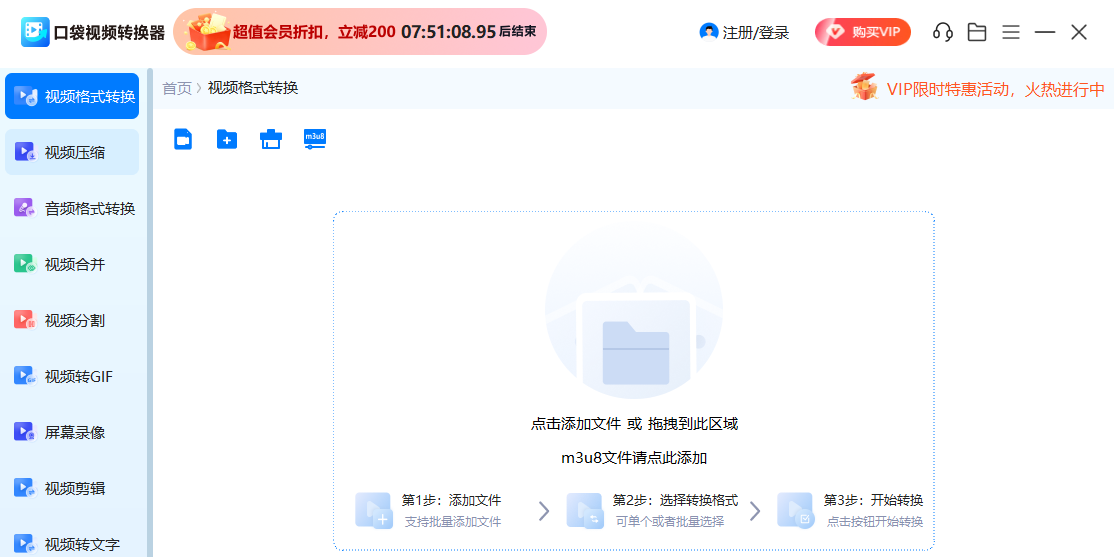Open 屏幕录像 from sidebar
Viewport: 1114px width, 557px height.
coord(72,433)
